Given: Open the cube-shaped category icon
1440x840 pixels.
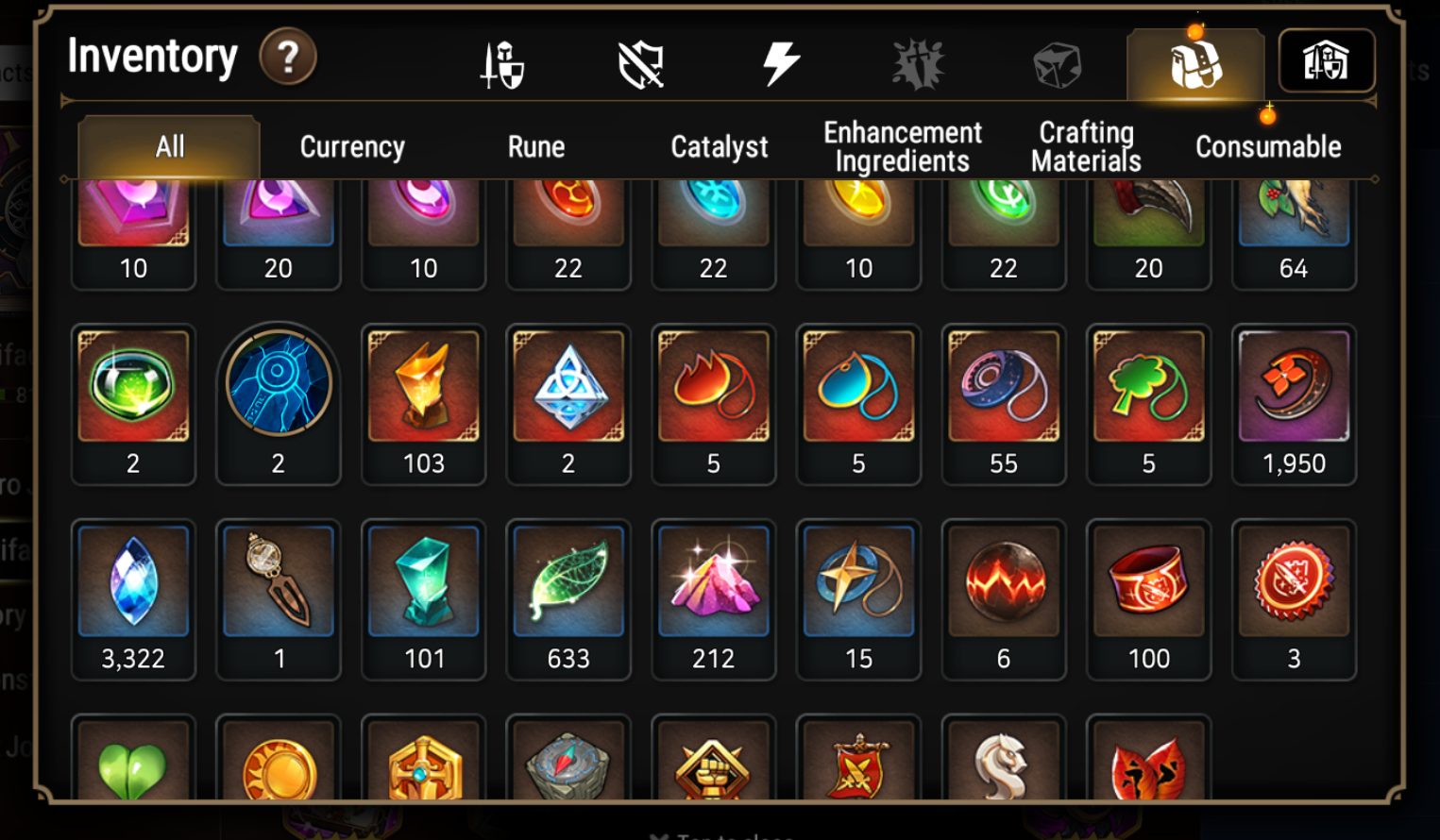Looking at the screenshot, I should 1057,65.
